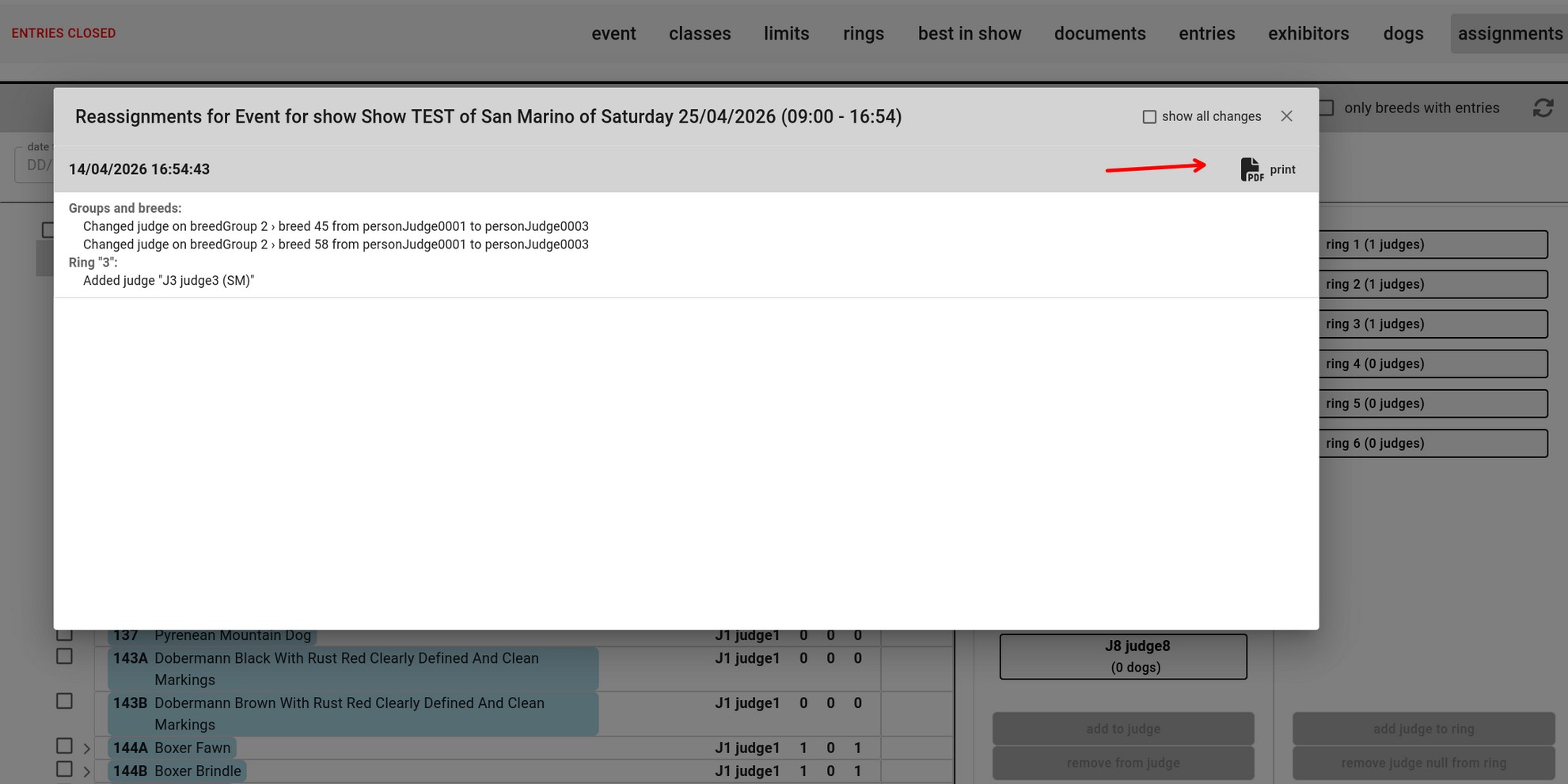The image size is (1568, 784).
Task: Click the Ring "3" heading
Action: pyautogui.click(x=93, y=263)
